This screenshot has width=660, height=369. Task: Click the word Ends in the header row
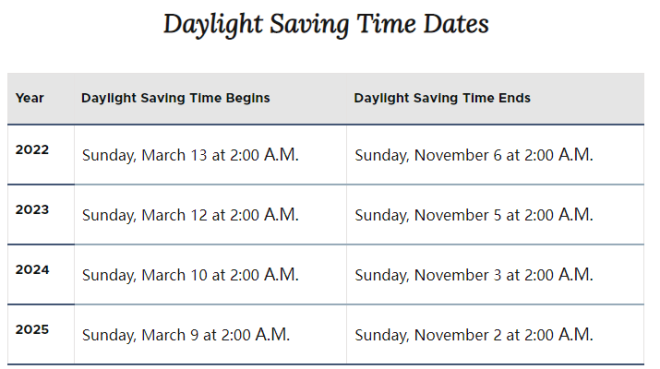pyautogui.click(x=514, y=98)
